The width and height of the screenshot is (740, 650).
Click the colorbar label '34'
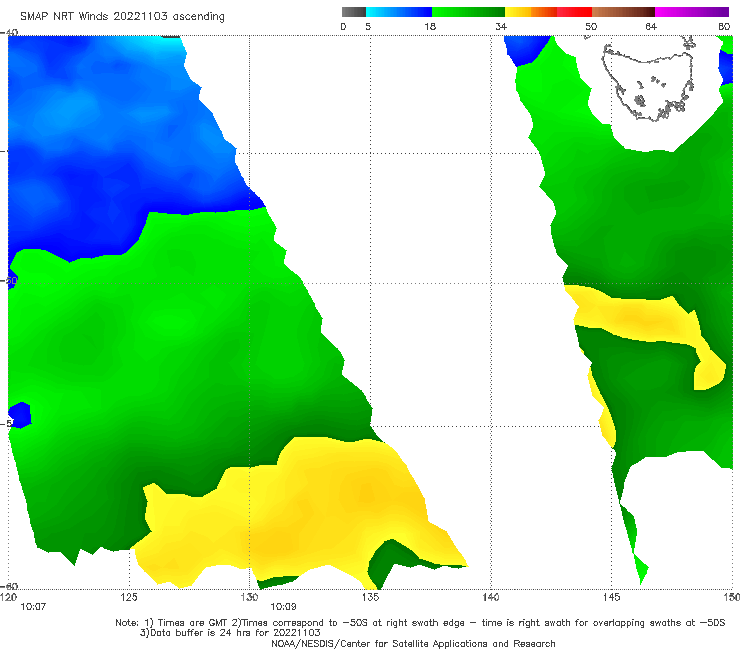click(501, 27)
